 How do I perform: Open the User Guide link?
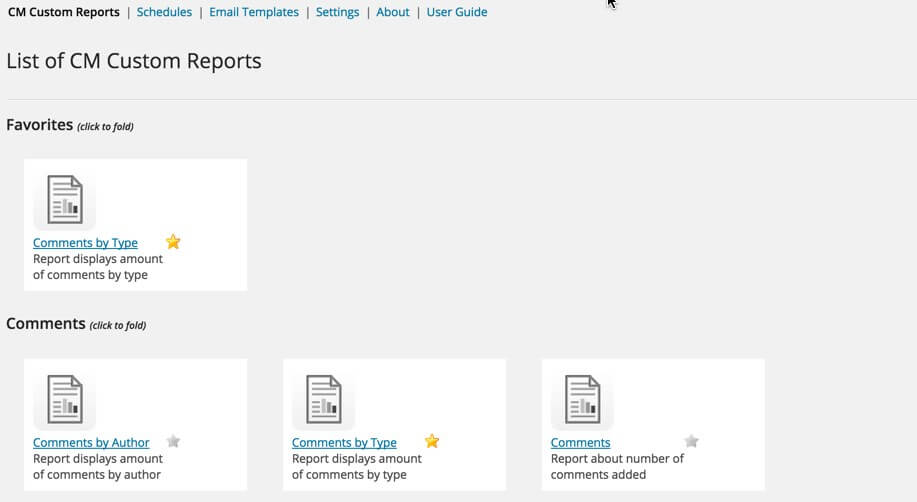pos(457,12)
